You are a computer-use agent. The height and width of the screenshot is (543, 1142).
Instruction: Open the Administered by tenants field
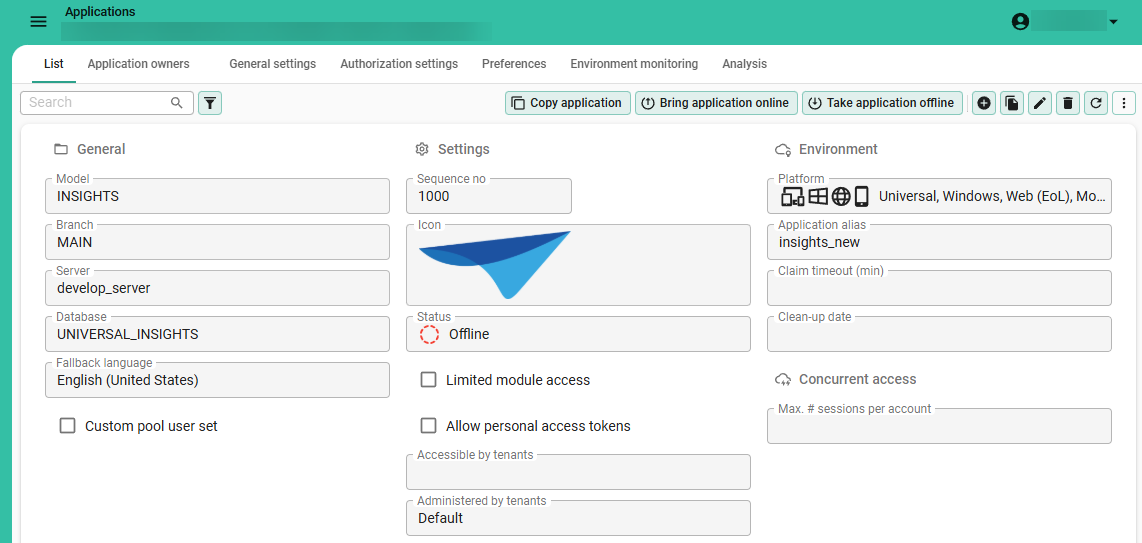pos(578,518)
